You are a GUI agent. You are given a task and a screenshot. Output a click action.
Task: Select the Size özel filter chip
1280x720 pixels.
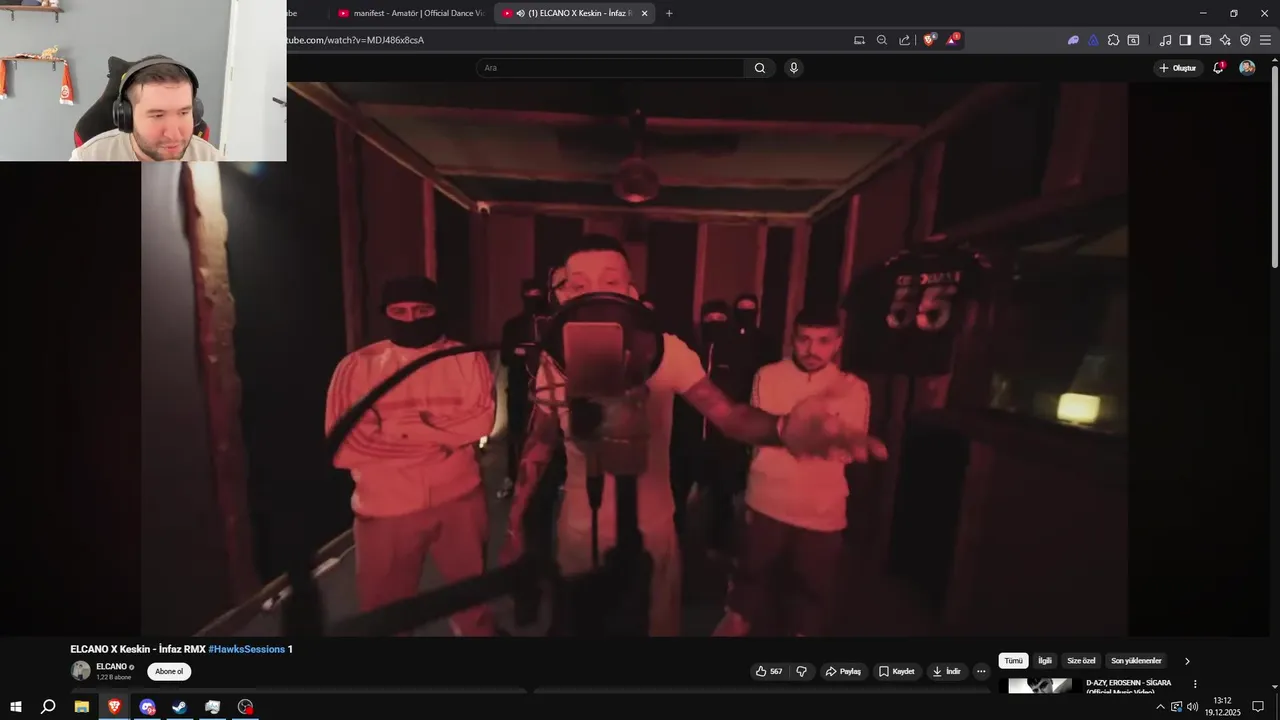1081,661
